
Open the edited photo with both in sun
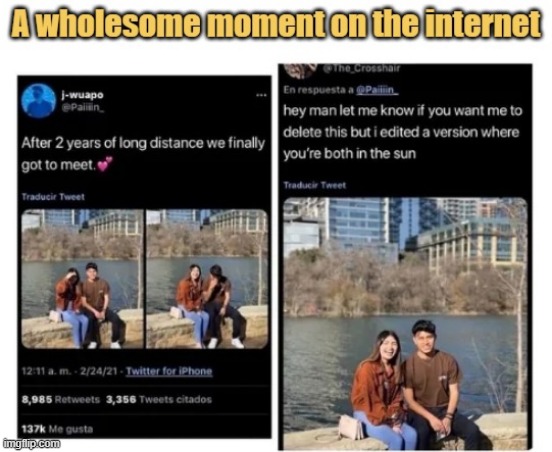[x=406, y=324]
